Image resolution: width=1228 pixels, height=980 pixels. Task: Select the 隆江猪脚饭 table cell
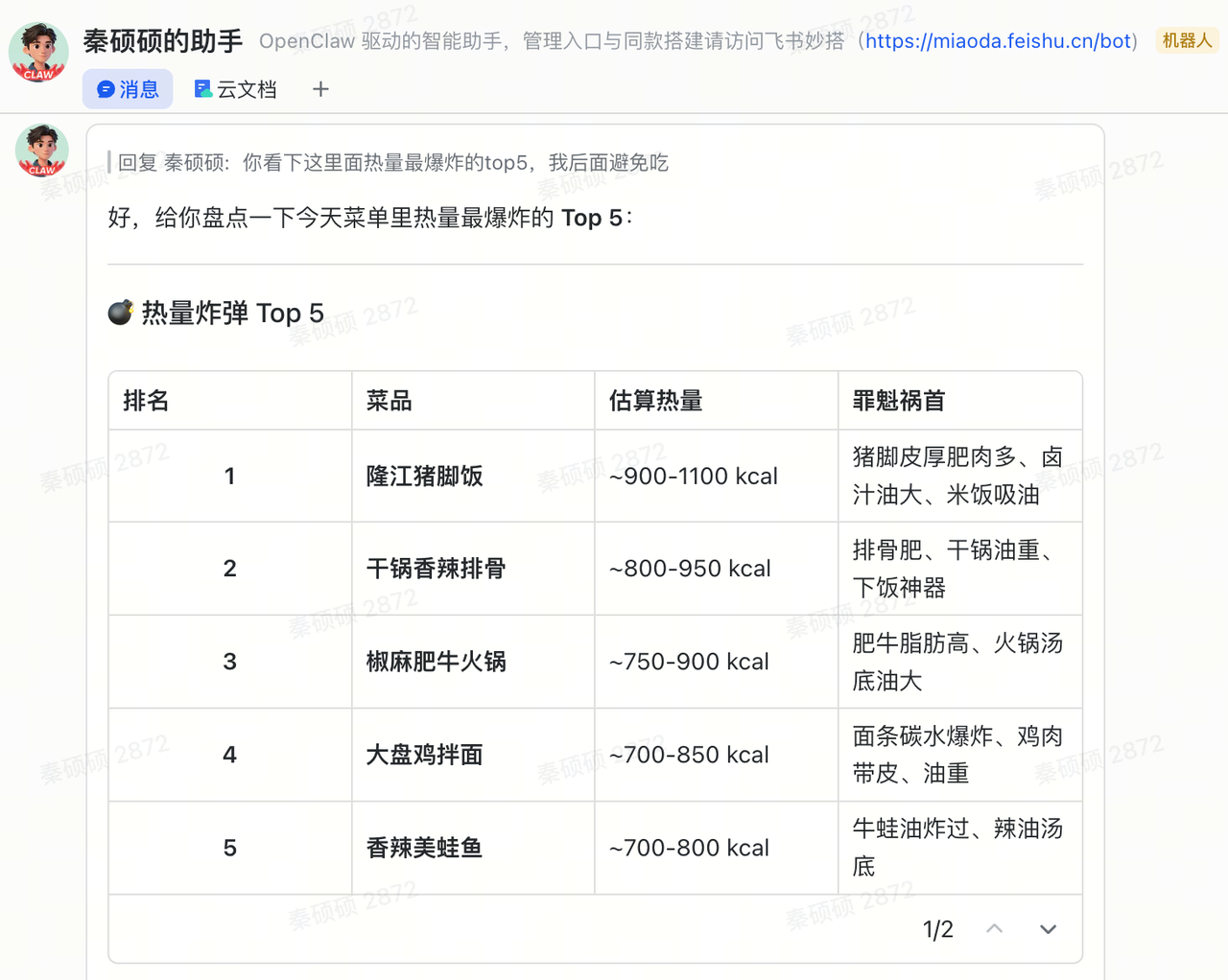coord(425,477)
